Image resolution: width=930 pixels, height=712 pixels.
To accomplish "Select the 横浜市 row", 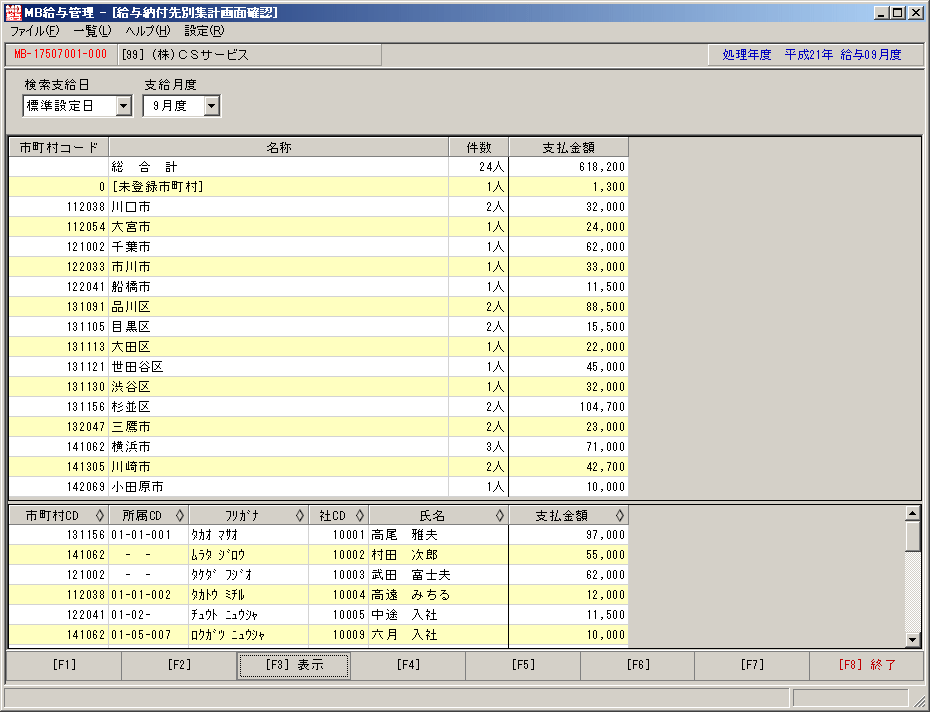I will pyautogui.click(x=319, y=447).
